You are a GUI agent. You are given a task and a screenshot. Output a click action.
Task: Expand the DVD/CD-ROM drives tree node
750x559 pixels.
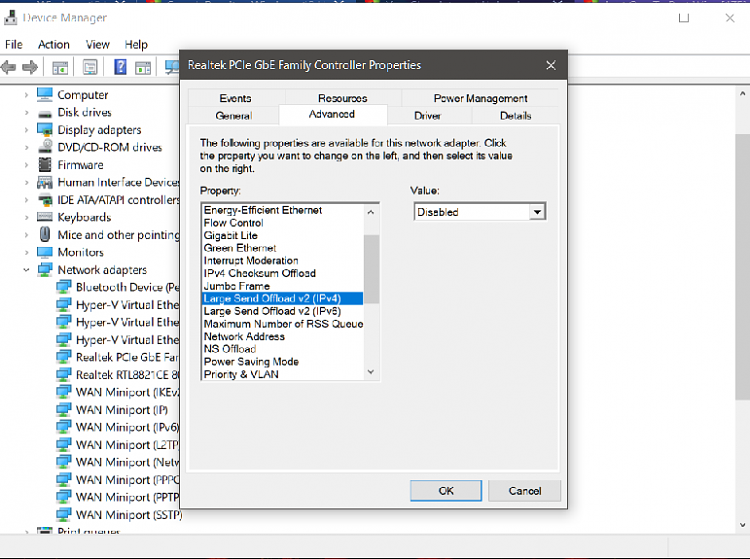coord(26,148)
